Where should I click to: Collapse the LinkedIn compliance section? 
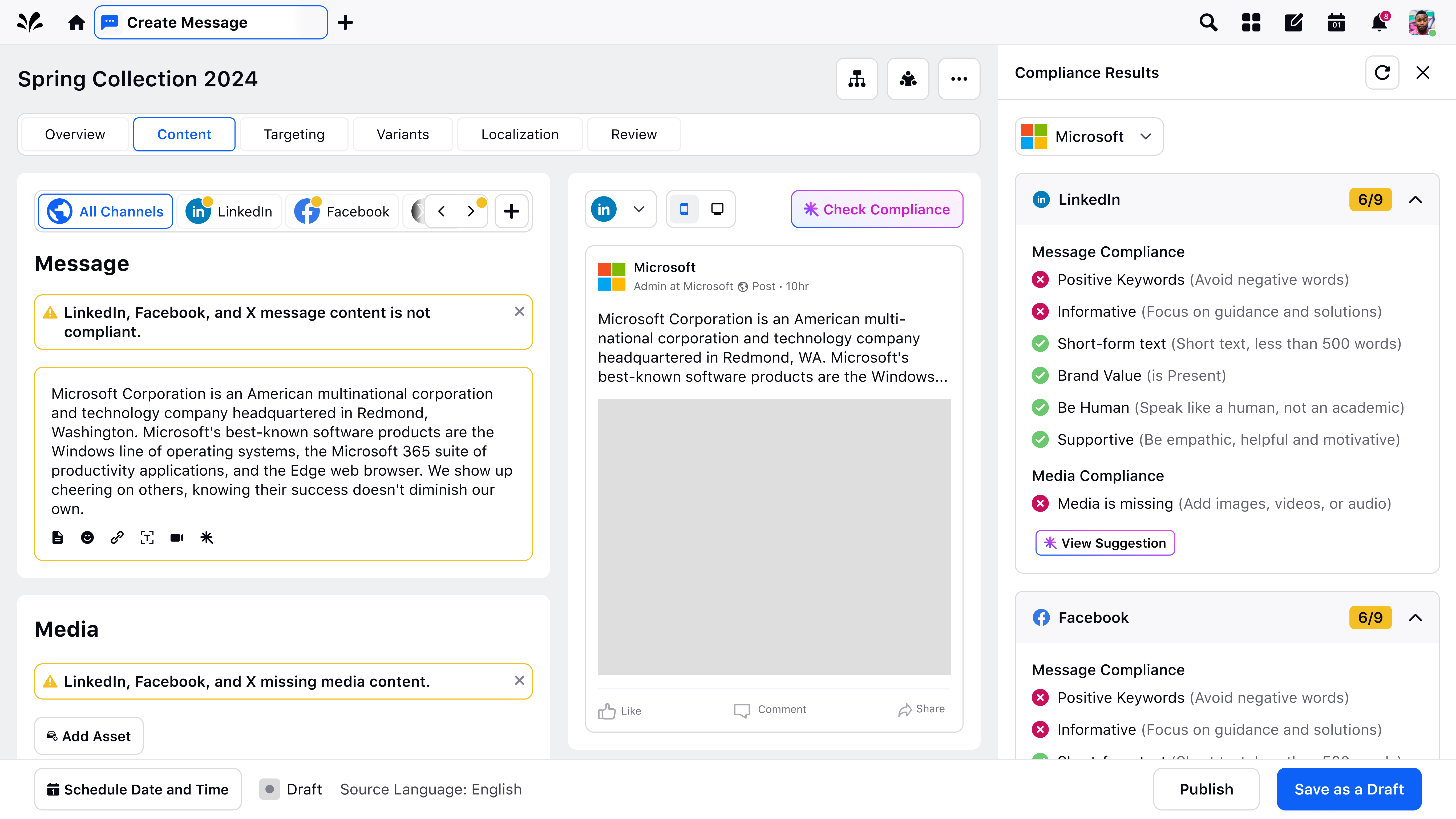1415,200
